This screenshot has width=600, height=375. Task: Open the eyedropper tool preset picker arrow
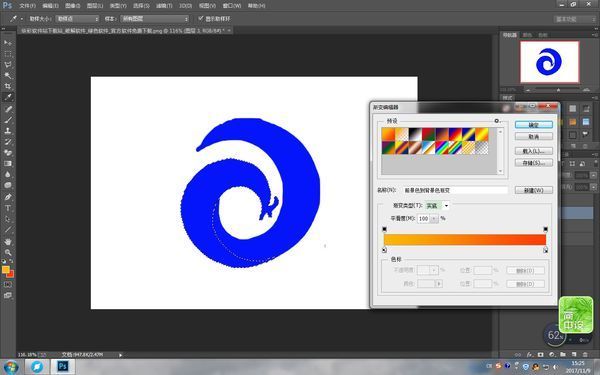pyautogui.click(x=21, y=18)
